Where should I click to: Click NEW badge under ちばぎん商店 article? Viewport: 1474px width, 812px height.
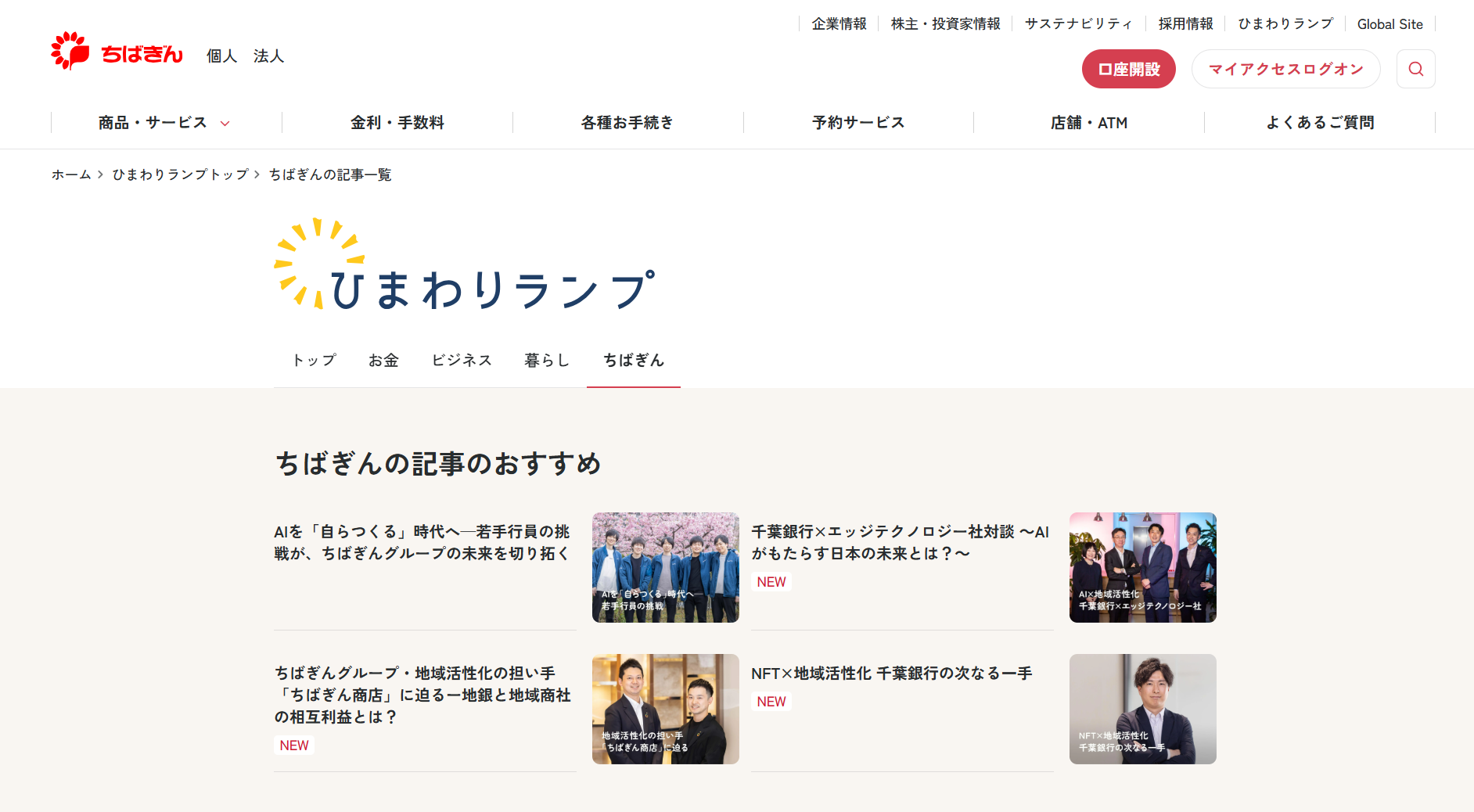pyautogui.click(x=294, y=746)
